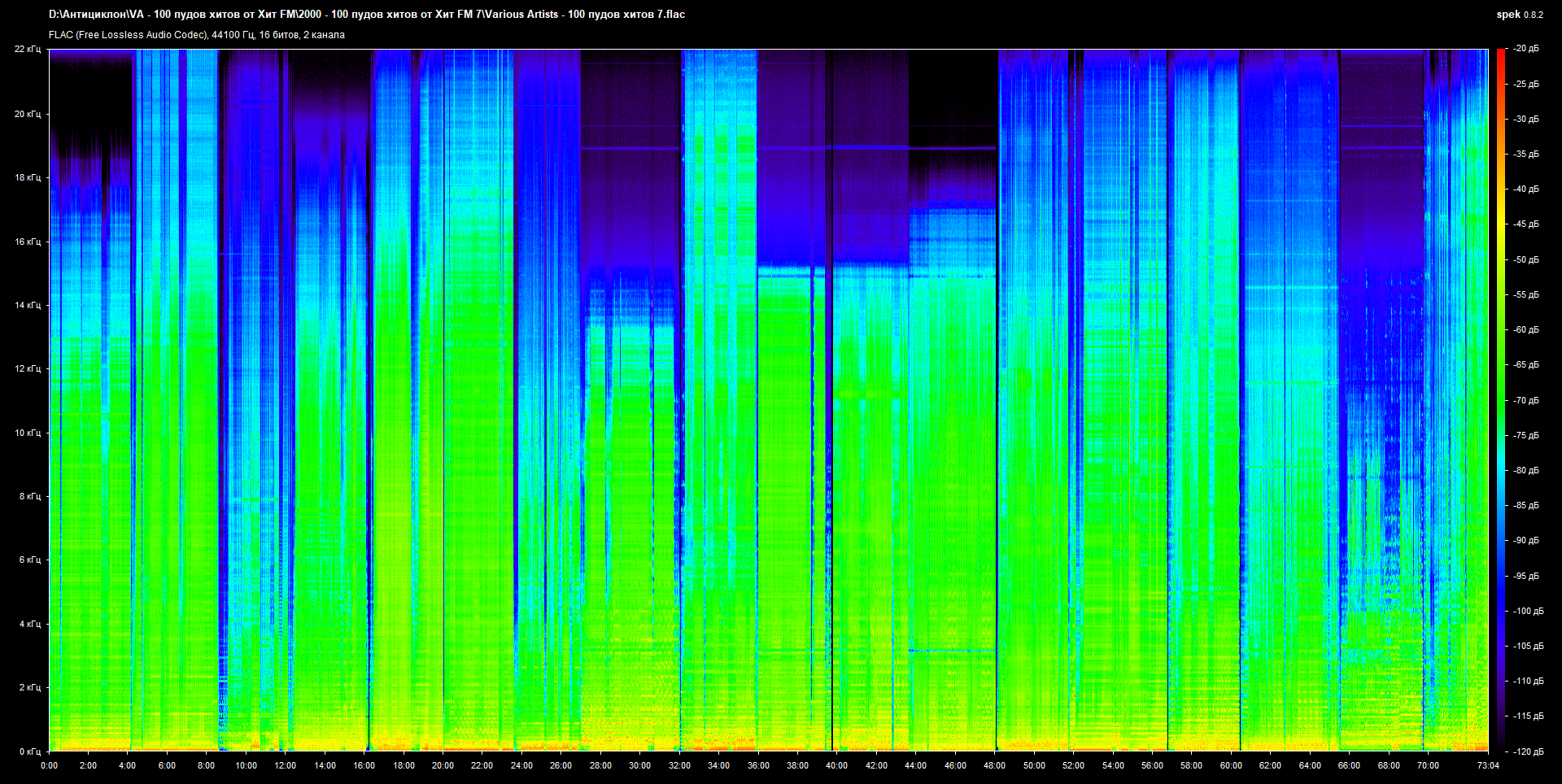Click the 0 кГц frequency axis label

[x=30, y=751]
